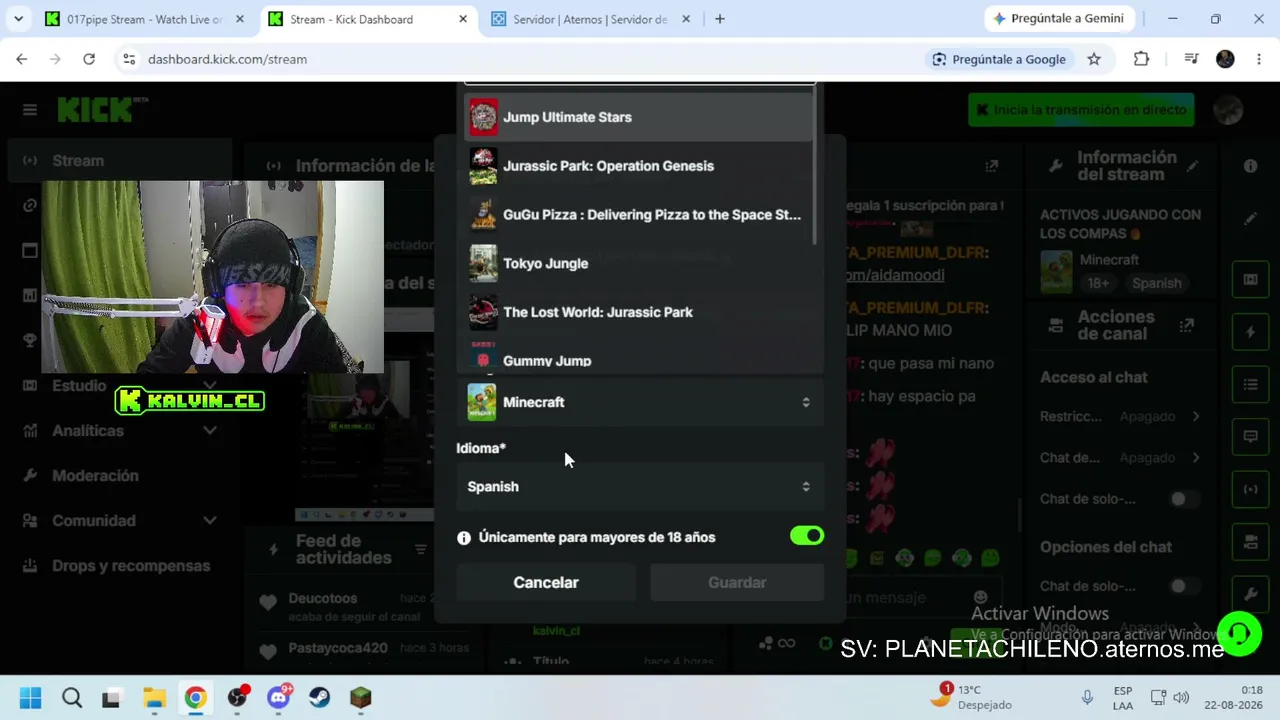Open Steam from the taskbar
Screen dimensions: 1280x720
click(x=319, y=698)
